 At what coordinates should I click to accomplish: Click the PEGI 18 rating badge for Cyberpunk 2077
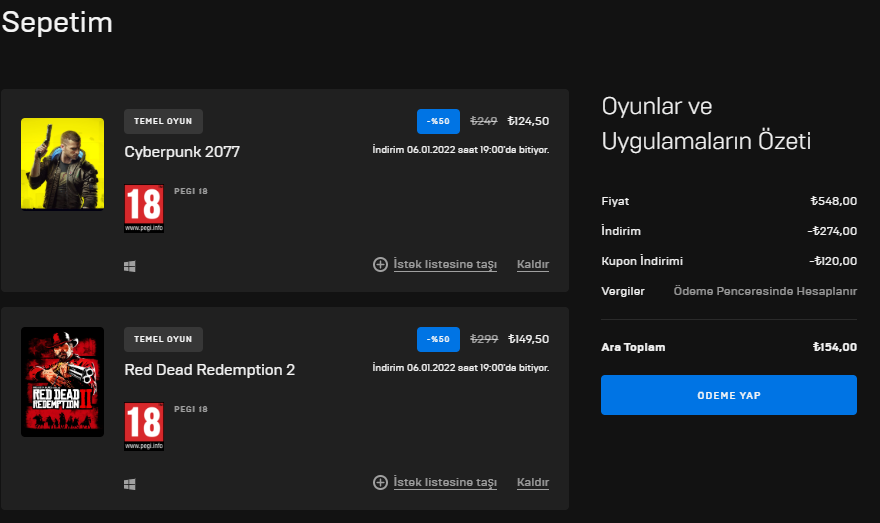click(144, 208)
